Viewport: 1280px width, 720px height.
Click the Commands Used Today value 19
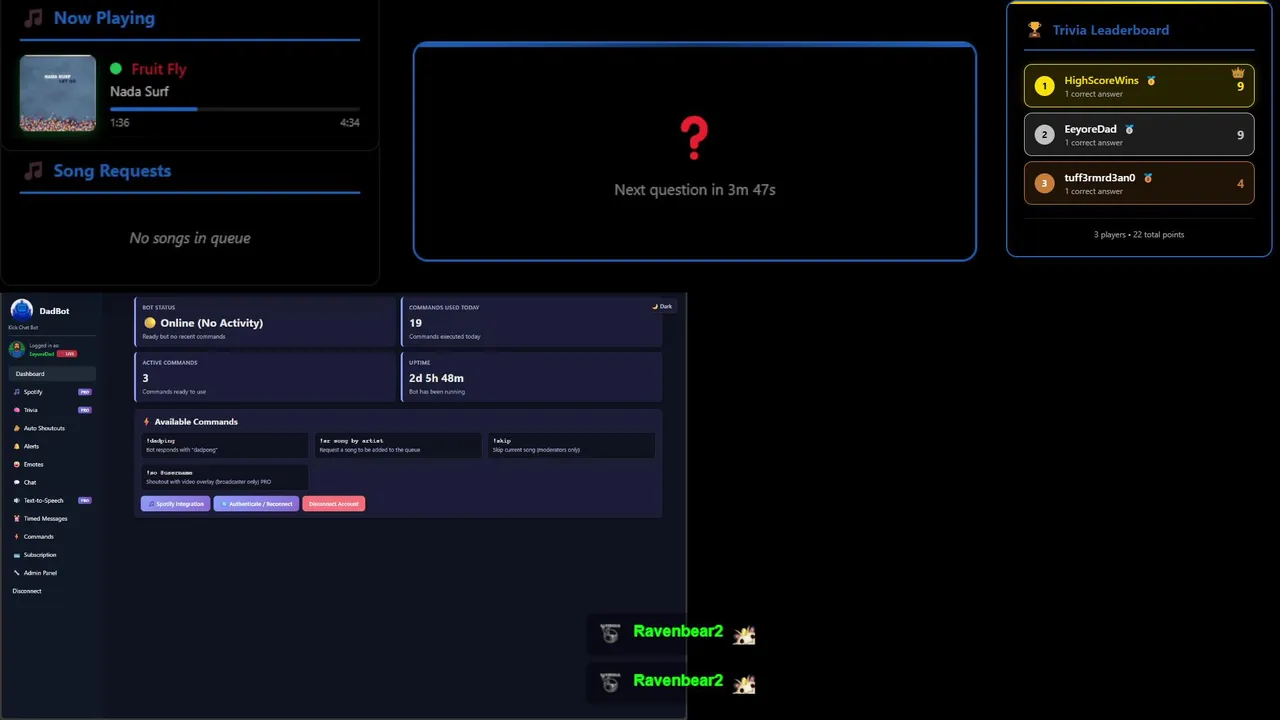pyautogui.click(x=415, y=323)
